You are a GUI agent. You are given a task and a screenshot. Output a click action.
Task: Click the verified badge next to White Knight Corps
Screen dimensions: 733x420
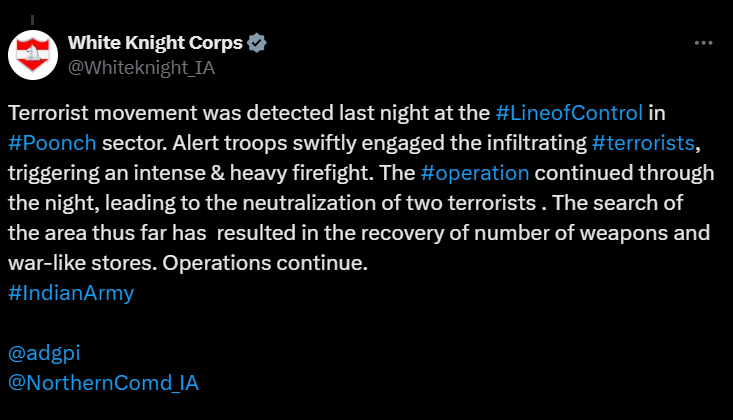coord(257,43)
